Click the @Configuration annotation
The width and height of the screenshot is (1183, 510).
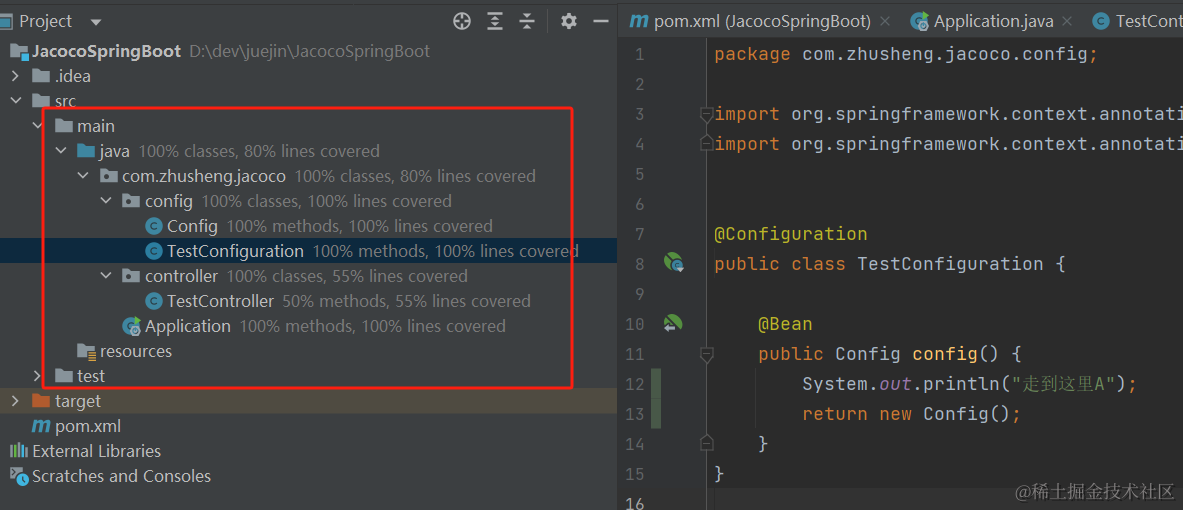(x=791, y=234)
